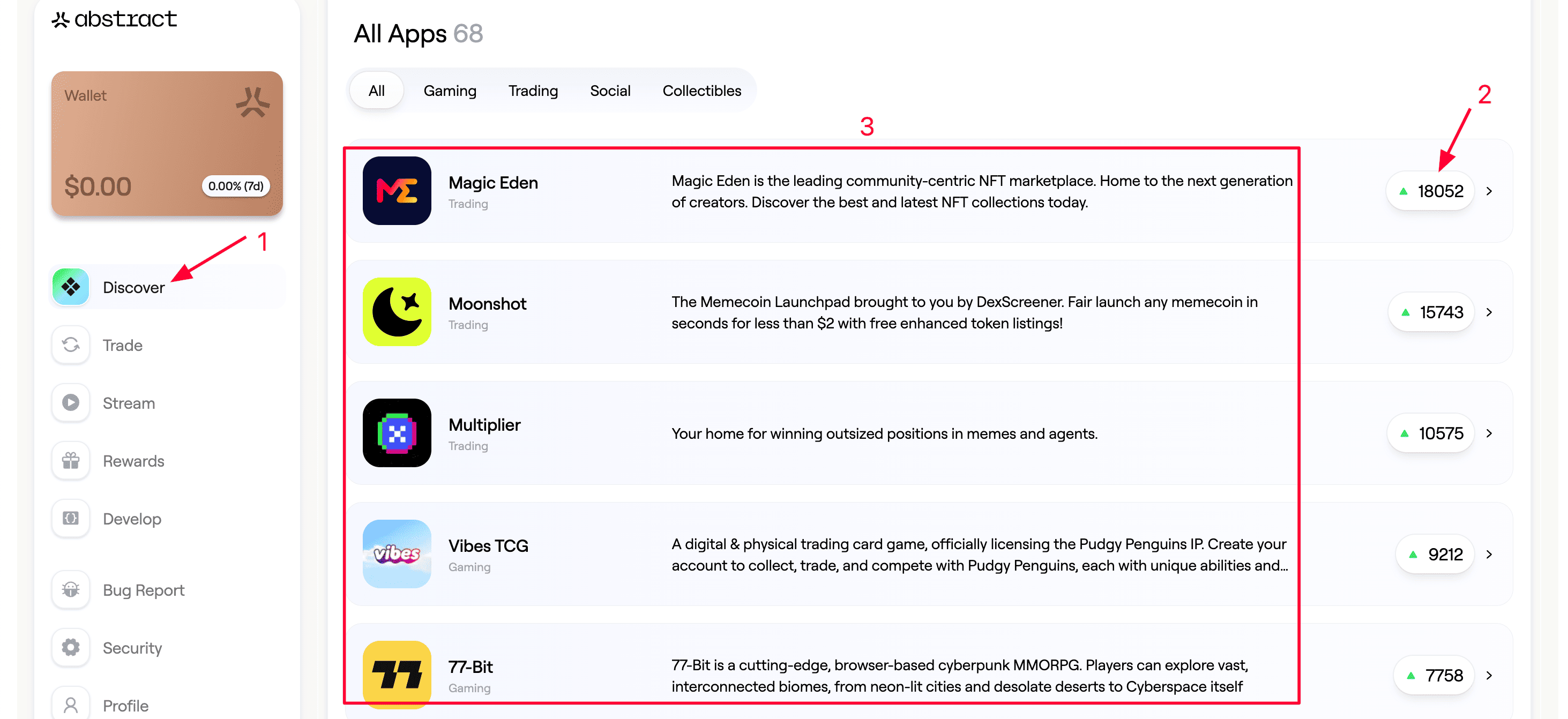Click the Security gear icon
The image size is (1568, 719).
click(x=71, y=648)
